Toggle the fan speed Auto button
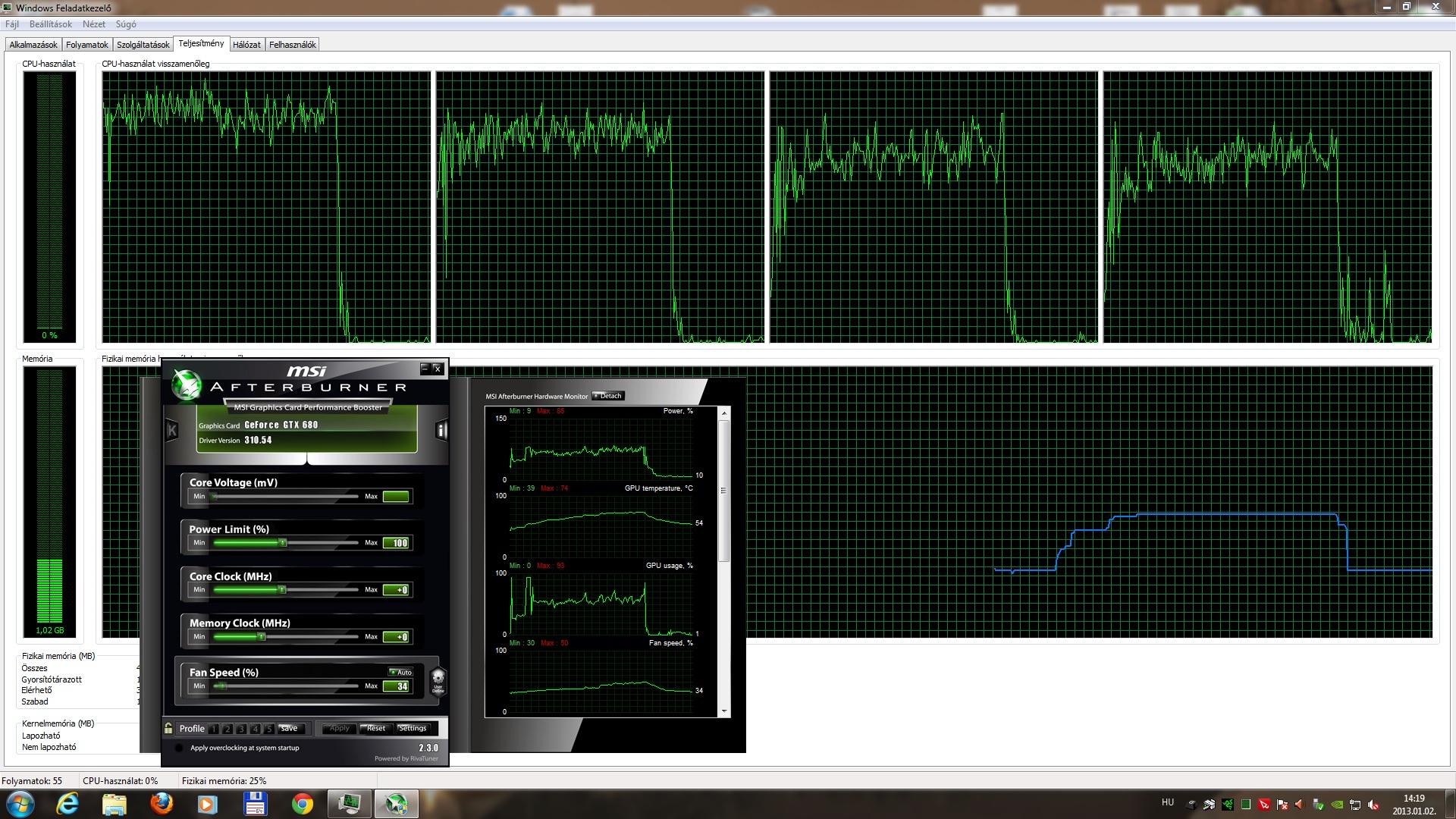The image size is (1456, 819). click(x=400, y=673)
